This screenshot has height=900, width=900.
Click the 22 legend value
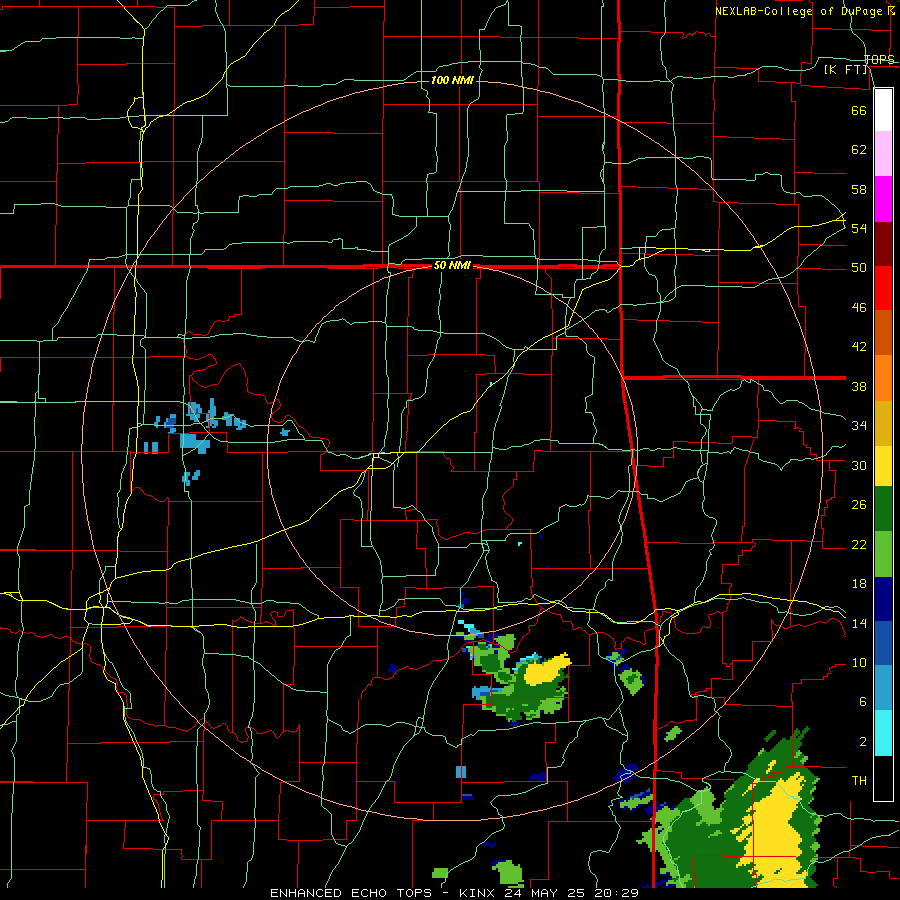pos(859,544)
